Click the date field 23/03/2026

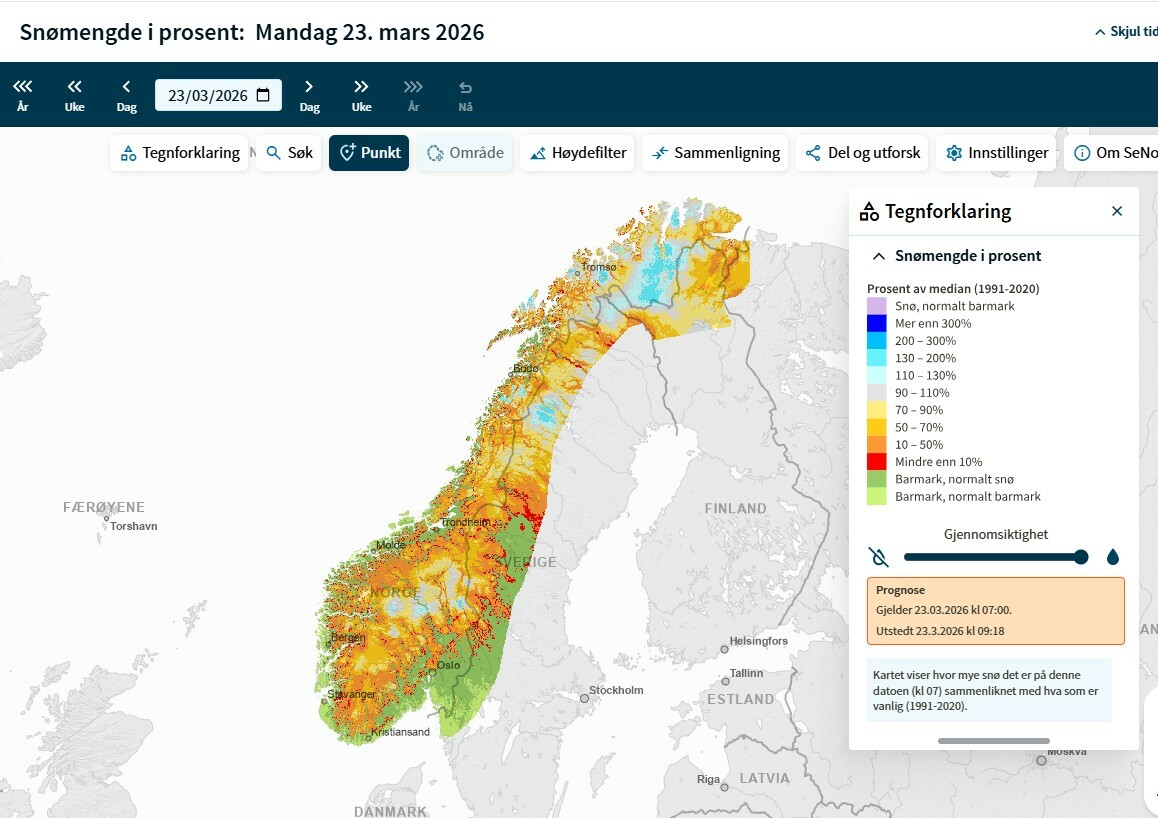click(218, 95)
